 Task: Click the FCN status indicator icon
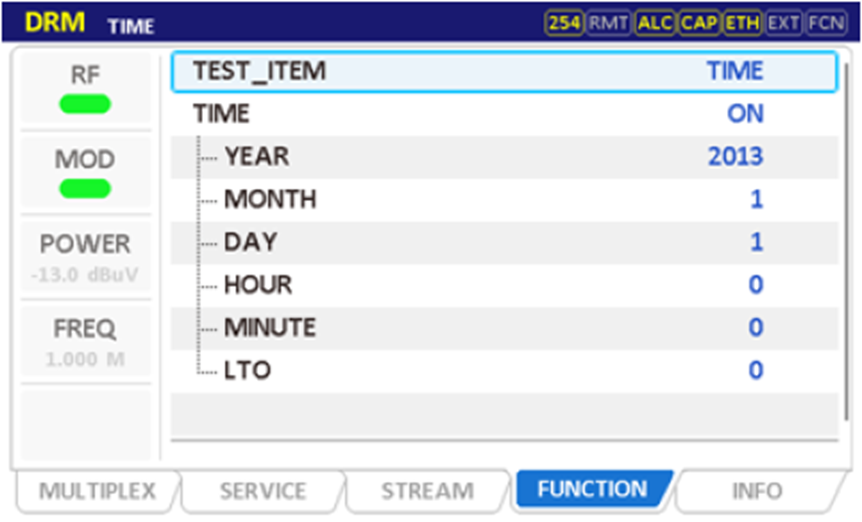[x=827, y=23]
